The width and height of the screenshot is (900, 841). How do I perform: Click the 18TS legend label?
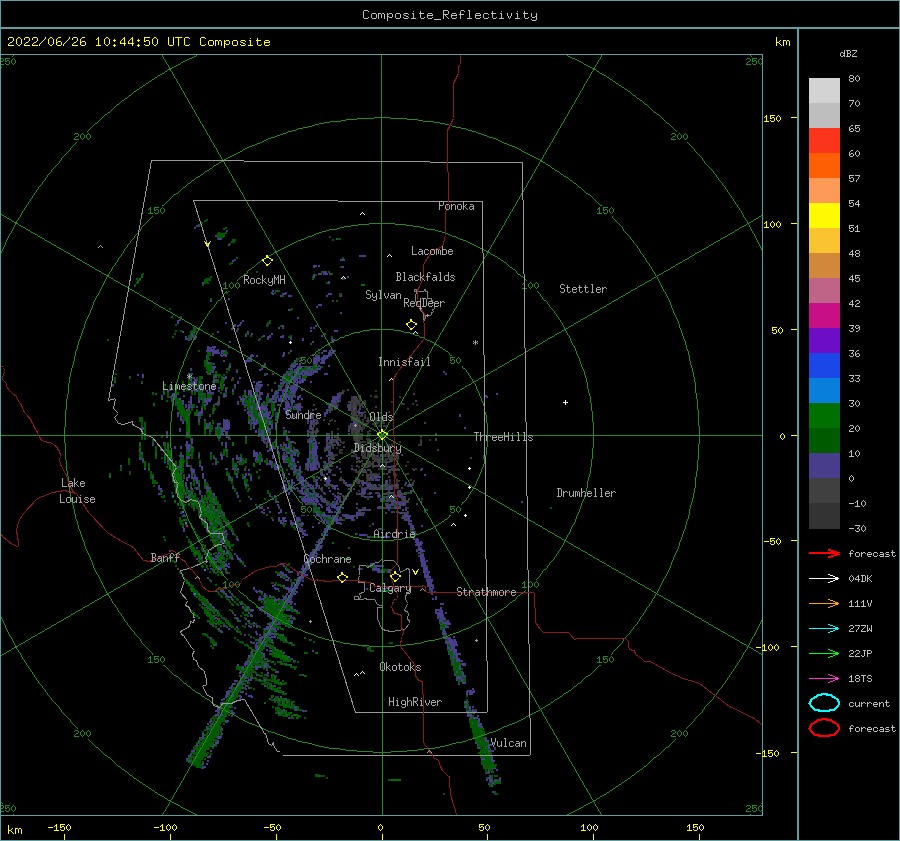coord(860,679)
